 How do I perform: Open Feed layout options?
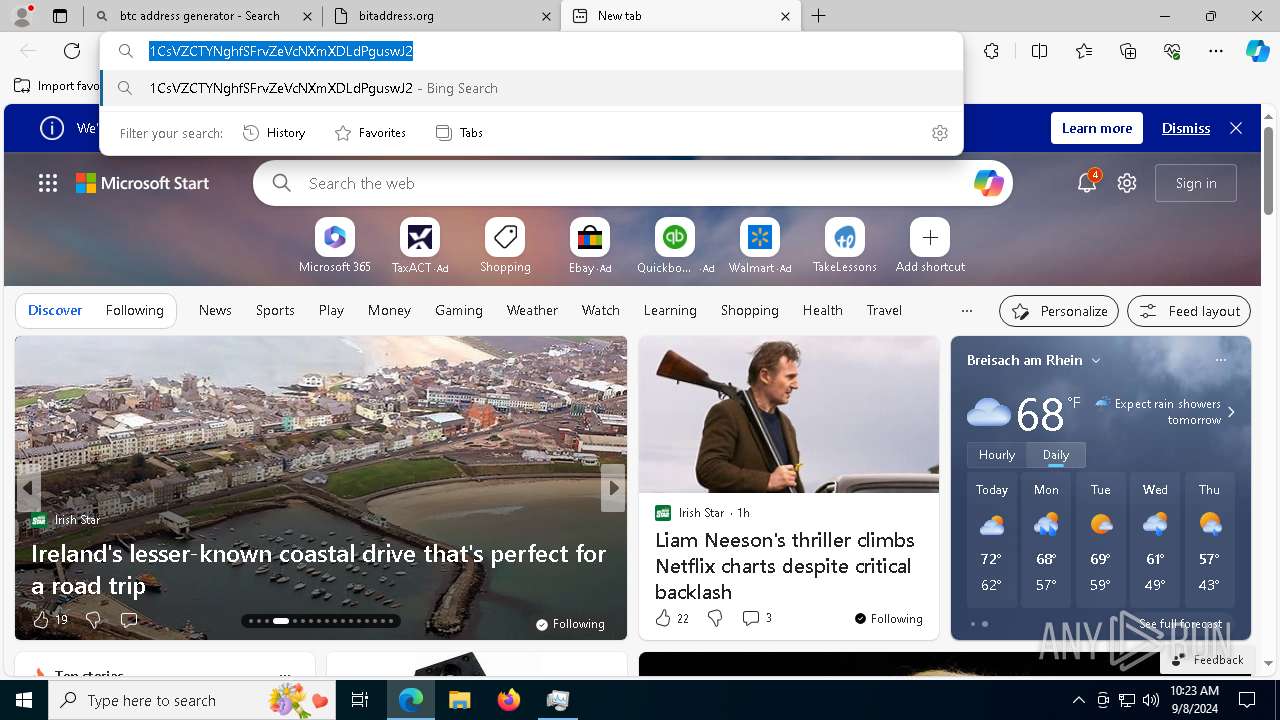(1189, 311)
